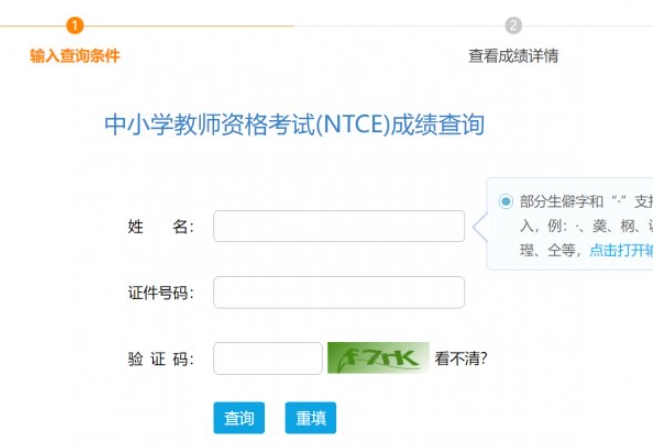Click the orange completed progress line
The image size is (658, 448).
click(147, 26)
